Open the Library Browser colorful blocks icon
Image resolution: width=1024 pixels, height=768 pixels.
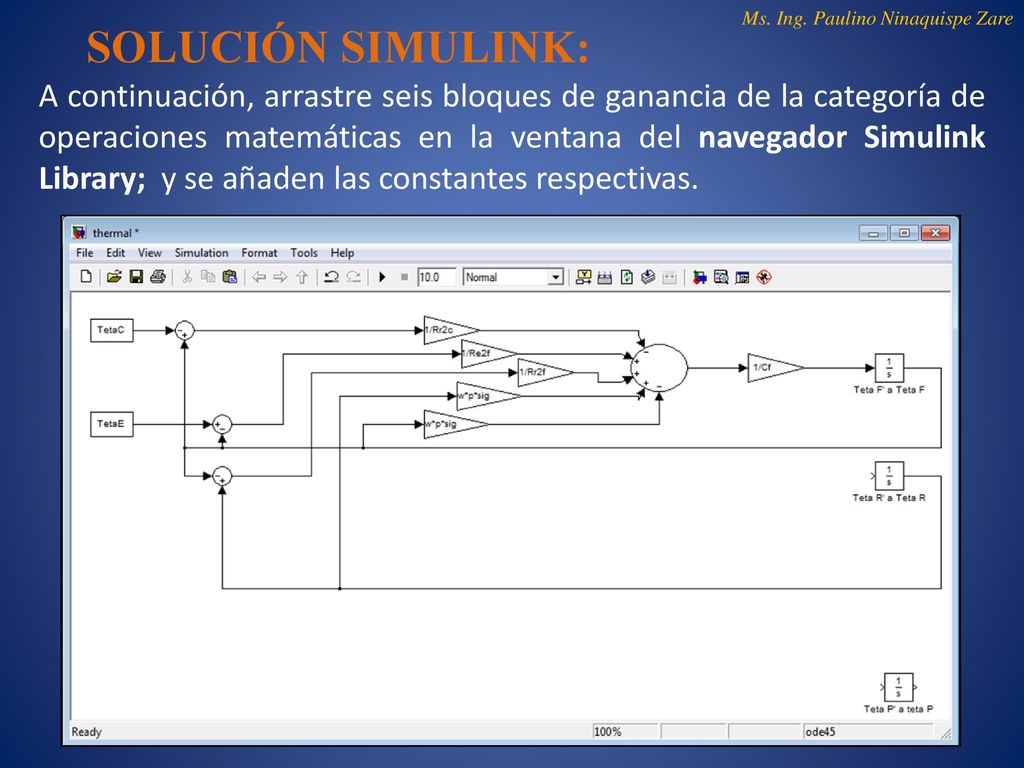pos(699,277)
